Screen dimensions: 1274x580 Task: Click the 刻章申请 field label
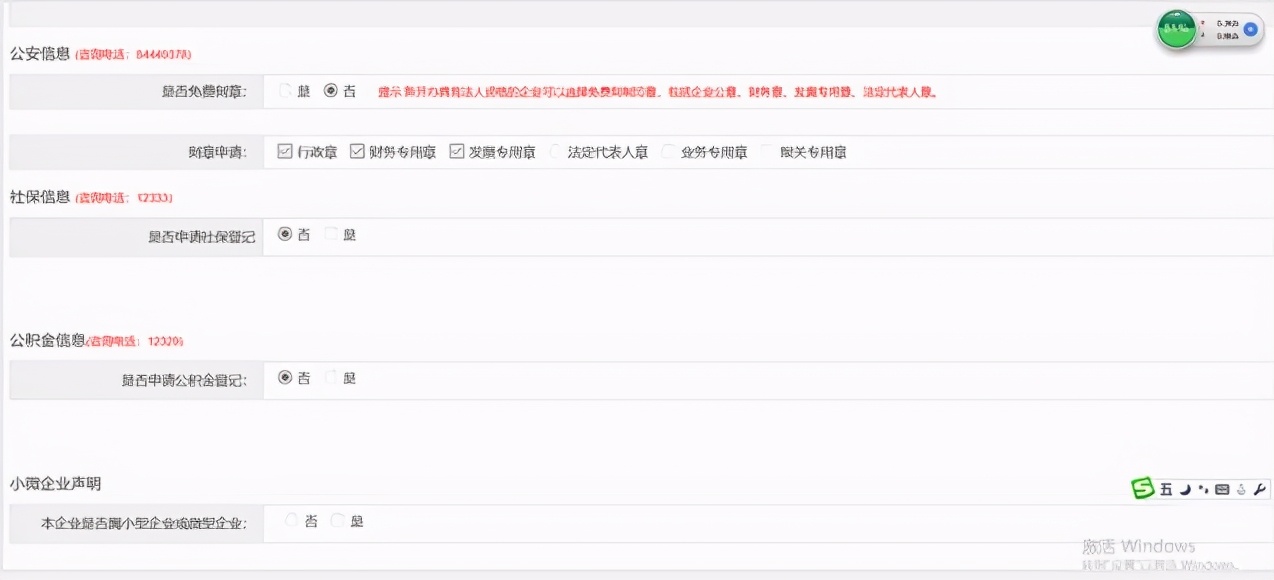click(x=219, y=153)
